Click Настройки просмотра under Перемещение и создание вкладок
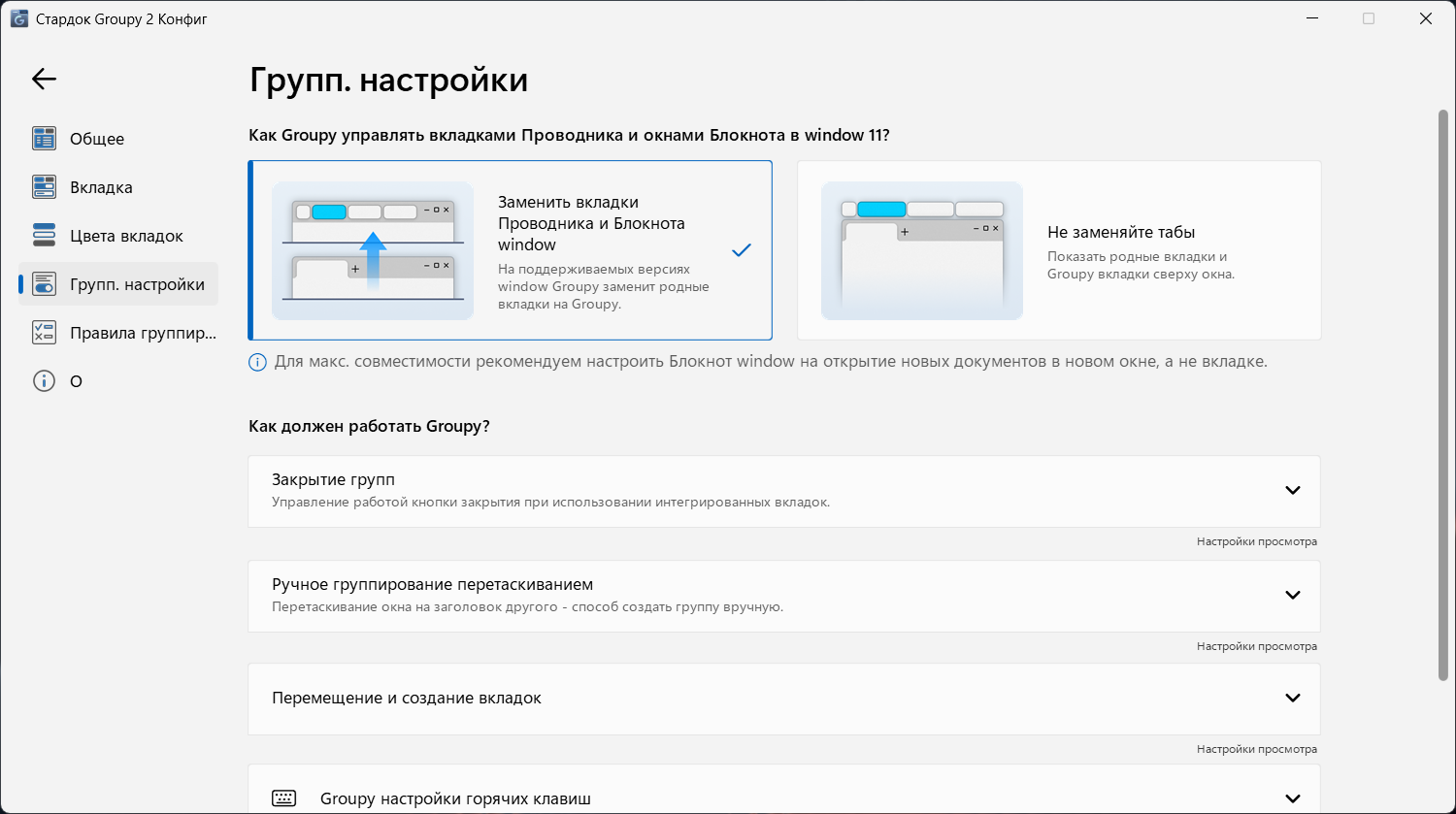 click(1257, 749)
